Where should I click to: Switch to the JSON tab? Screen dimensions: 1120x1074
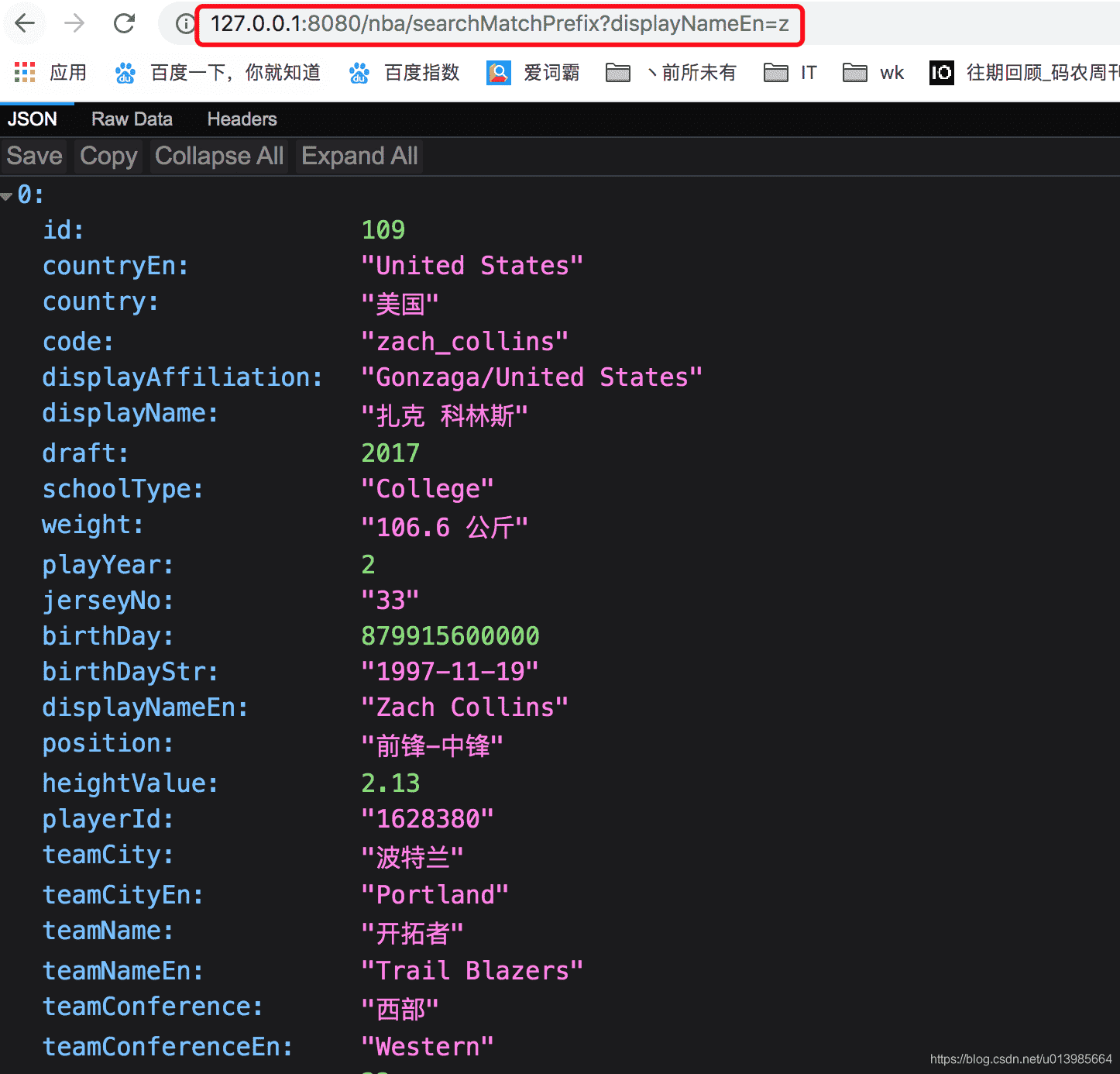(33, 119)
